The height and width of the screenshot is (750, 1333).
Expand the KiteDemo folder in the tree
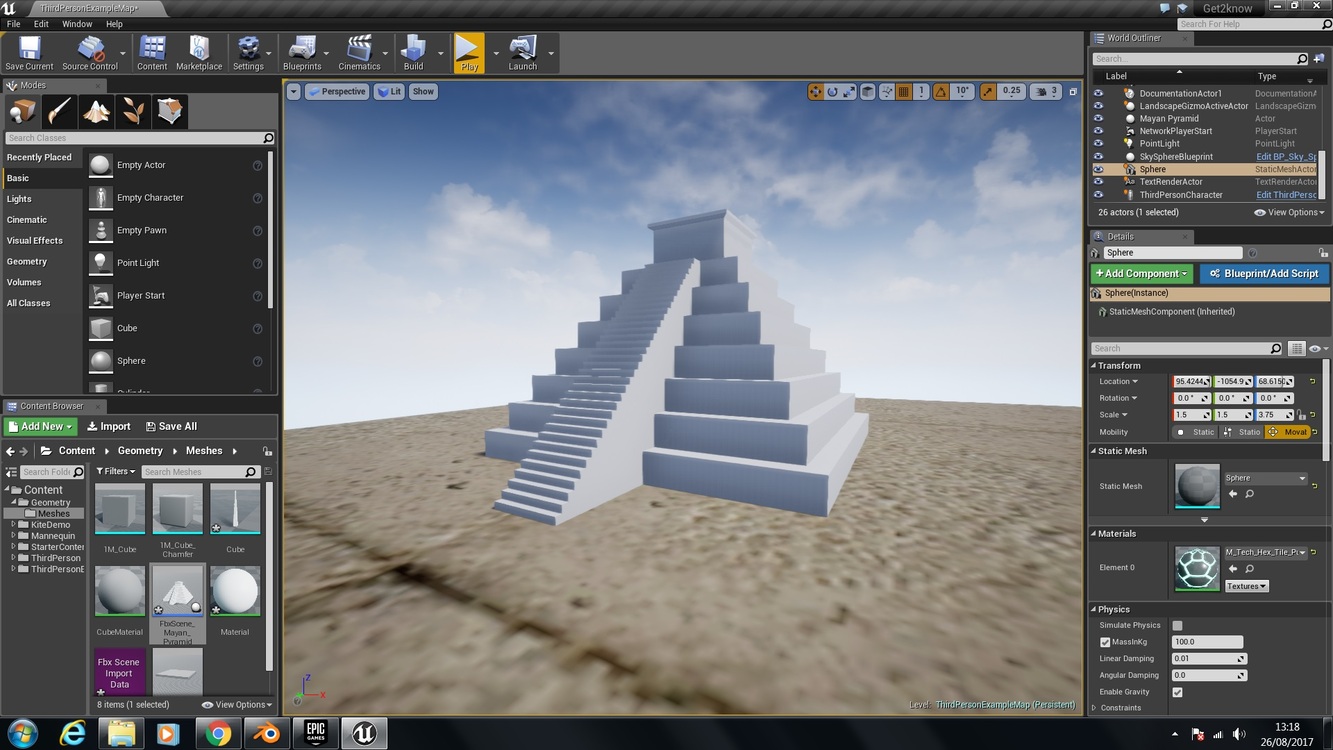click(x=13, y=524)
